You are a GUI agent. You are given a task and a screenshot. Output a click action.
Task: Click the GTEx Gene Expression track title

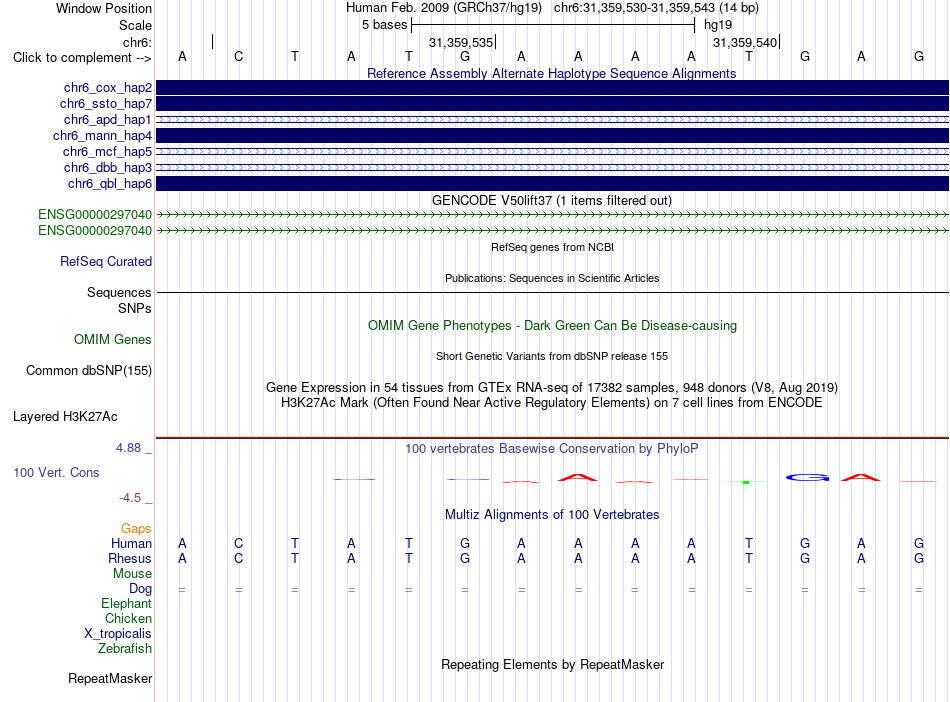(552, 388)
